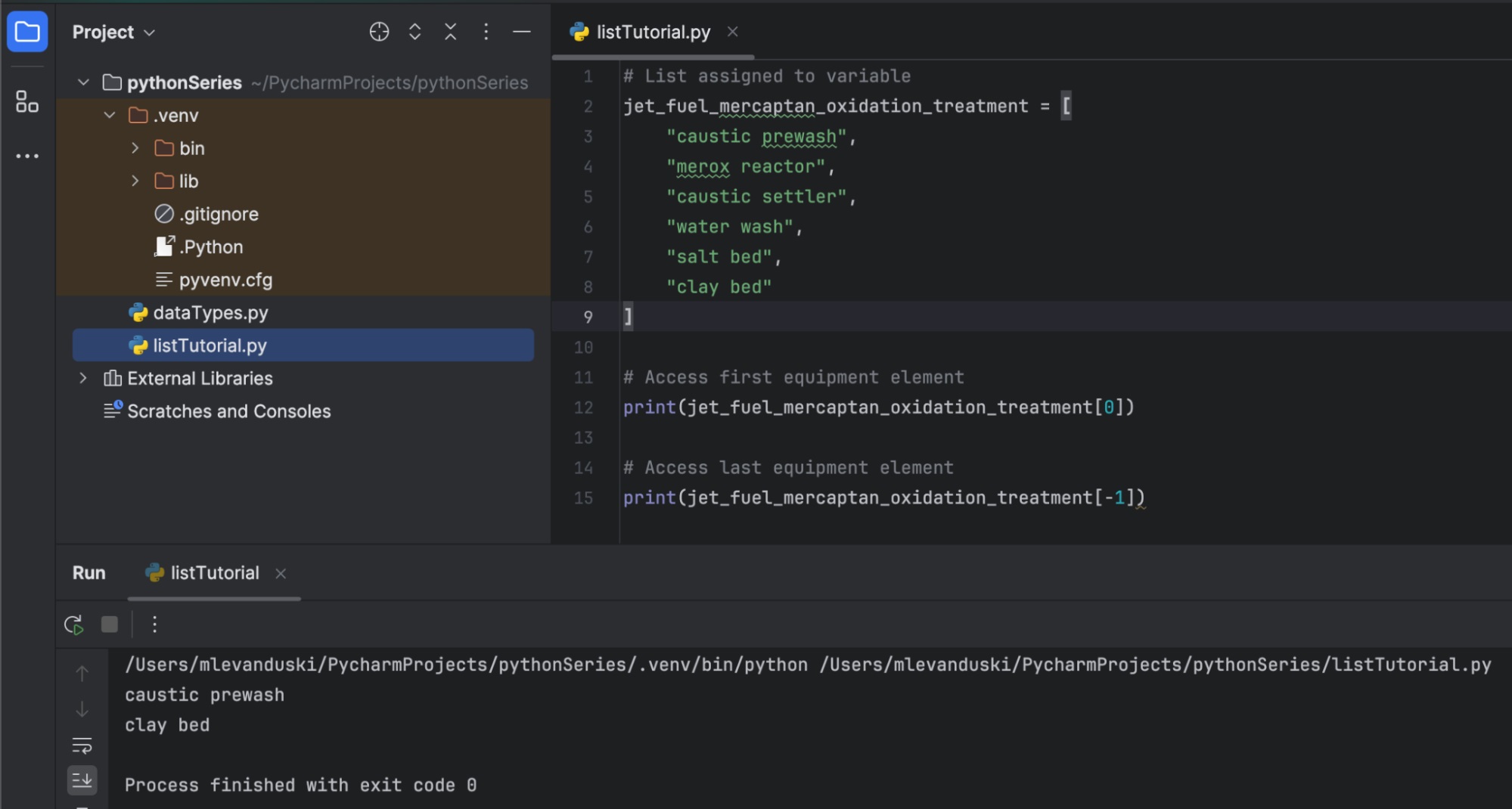The width and height of the screenshot is (1512, 809).
Task: Click "caustic prewash" output in console
Action: point(205,695)
